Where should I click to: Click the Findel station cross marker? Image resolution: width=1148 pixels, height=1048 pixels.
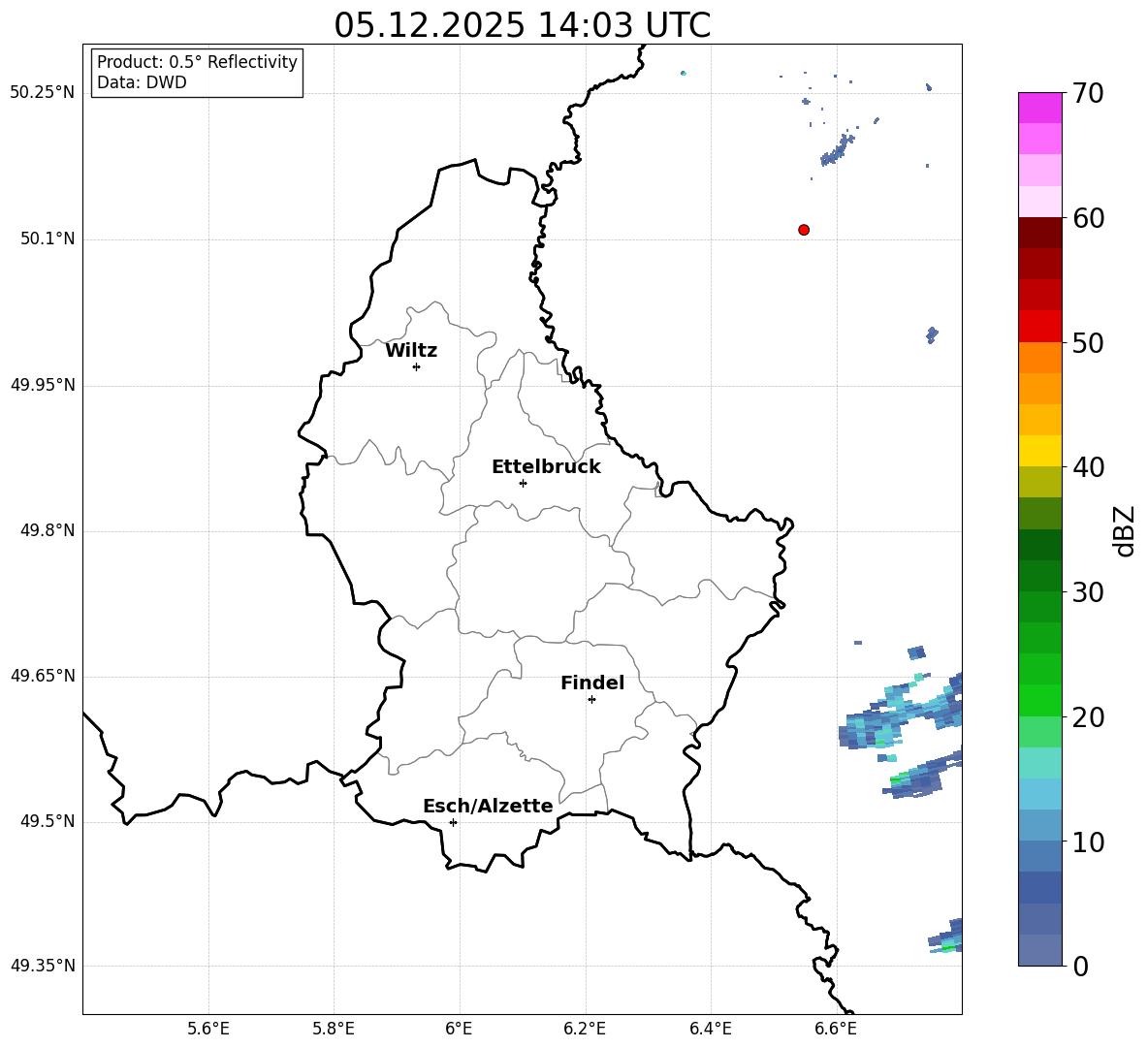click(591, 700)
